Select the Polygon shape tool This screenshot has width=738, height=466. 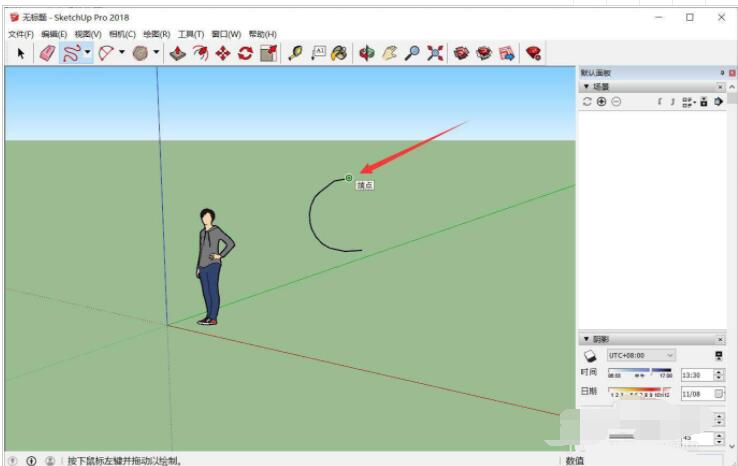click(x=140, y=53)
